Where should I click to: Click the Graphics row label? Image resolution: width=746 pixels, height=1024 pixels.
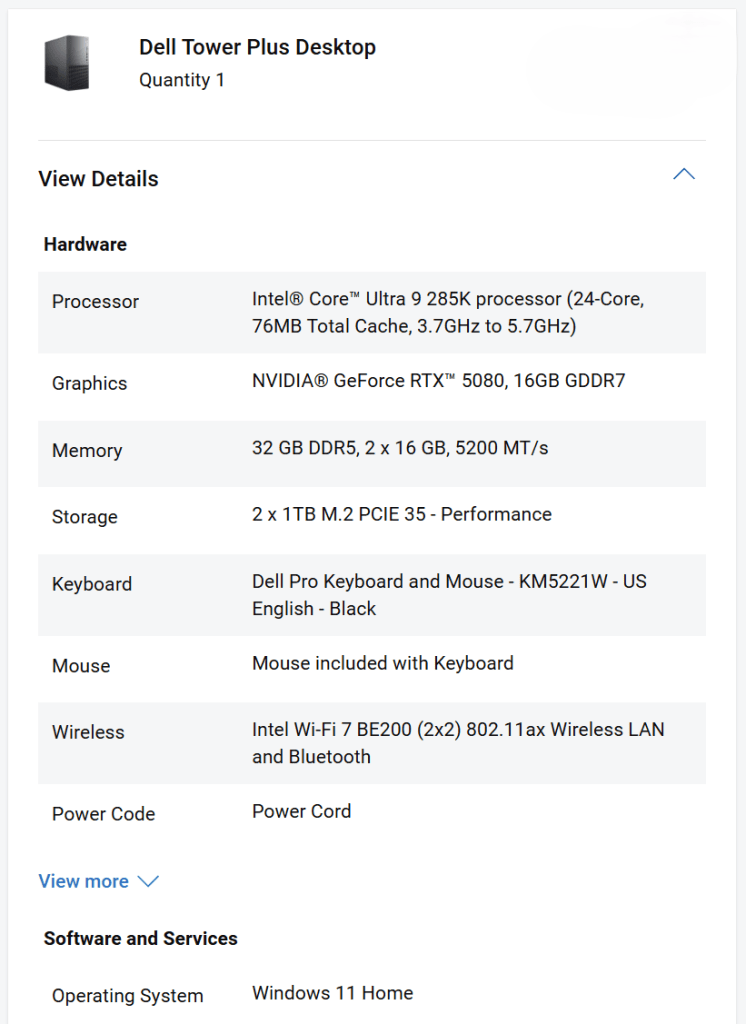click(89, 383)
